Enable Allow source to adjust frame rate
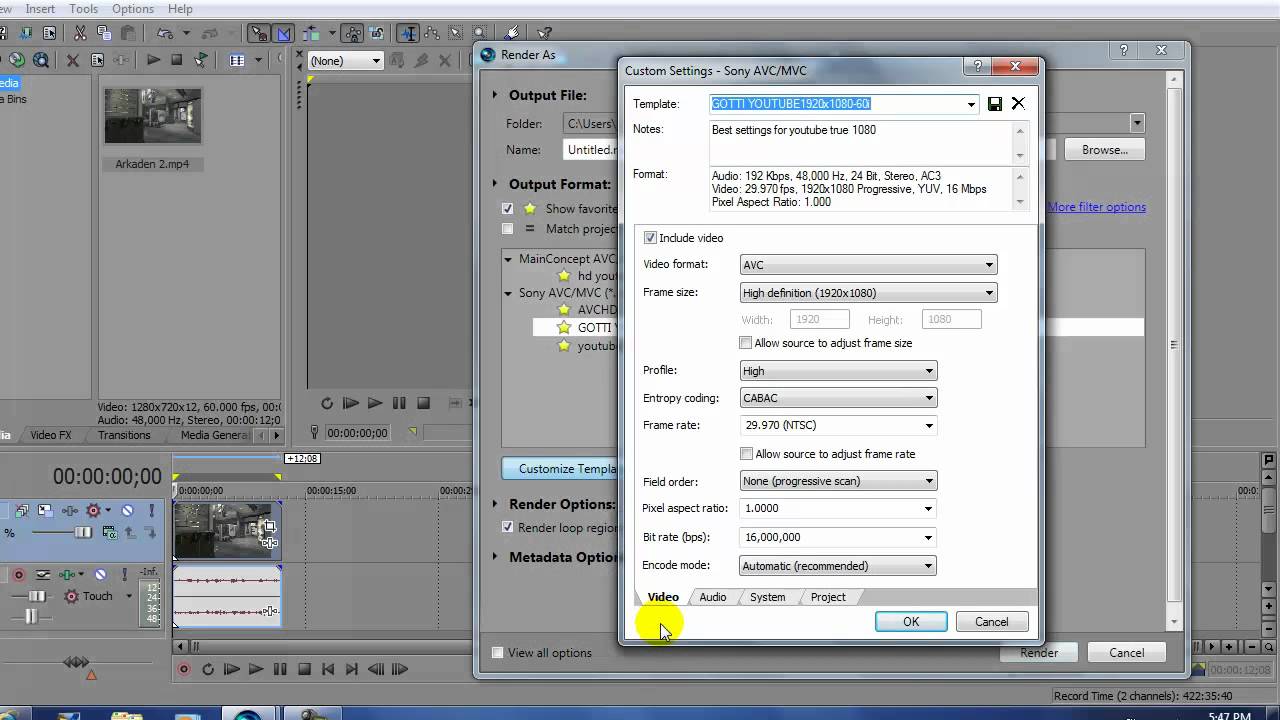The height and width of the screenshot is (720, 1280). tap(746, 454)
